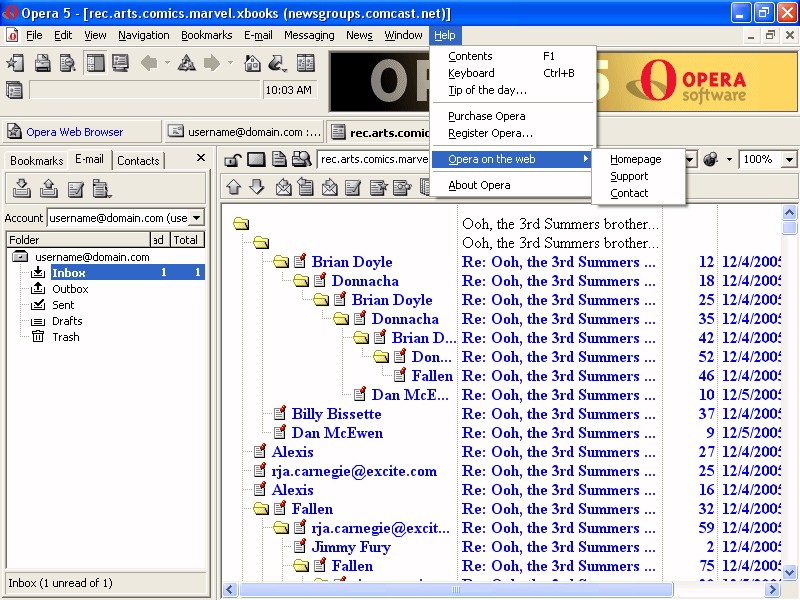800x600 pixels.
Task: Click the first envelope reply icon
Action: pyautogui.click(x=283, y=187)
